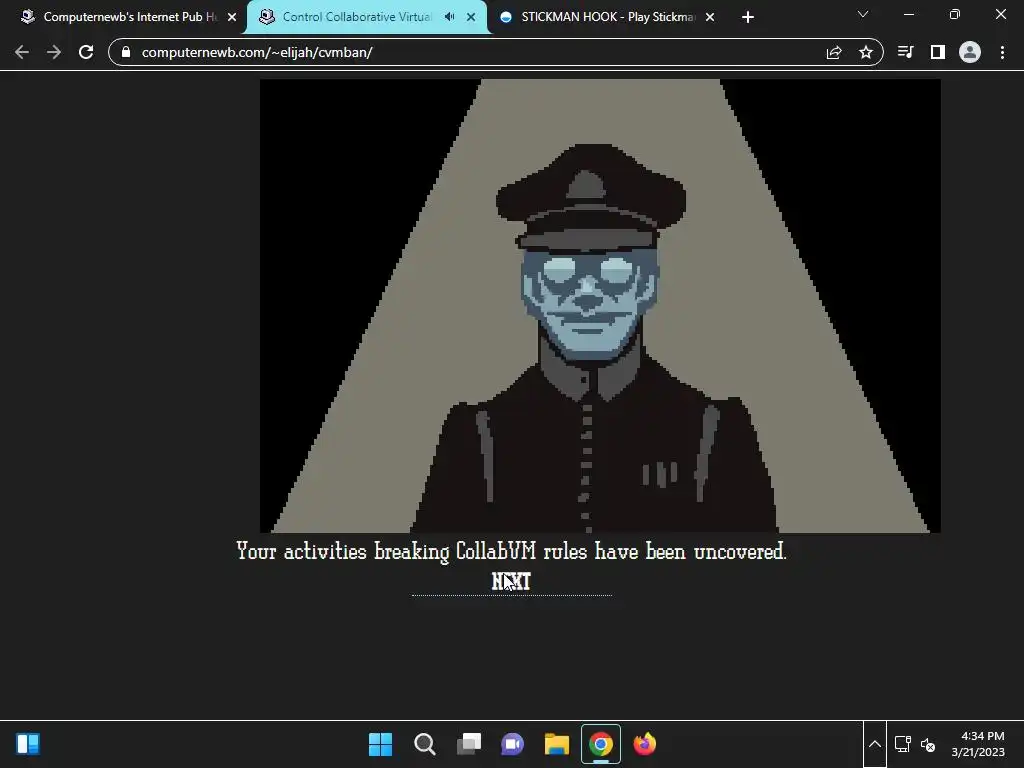1024x768 pixels.
Task: Open Windows taskbar search
Action: pyautogui.click(x=424, y=744)
